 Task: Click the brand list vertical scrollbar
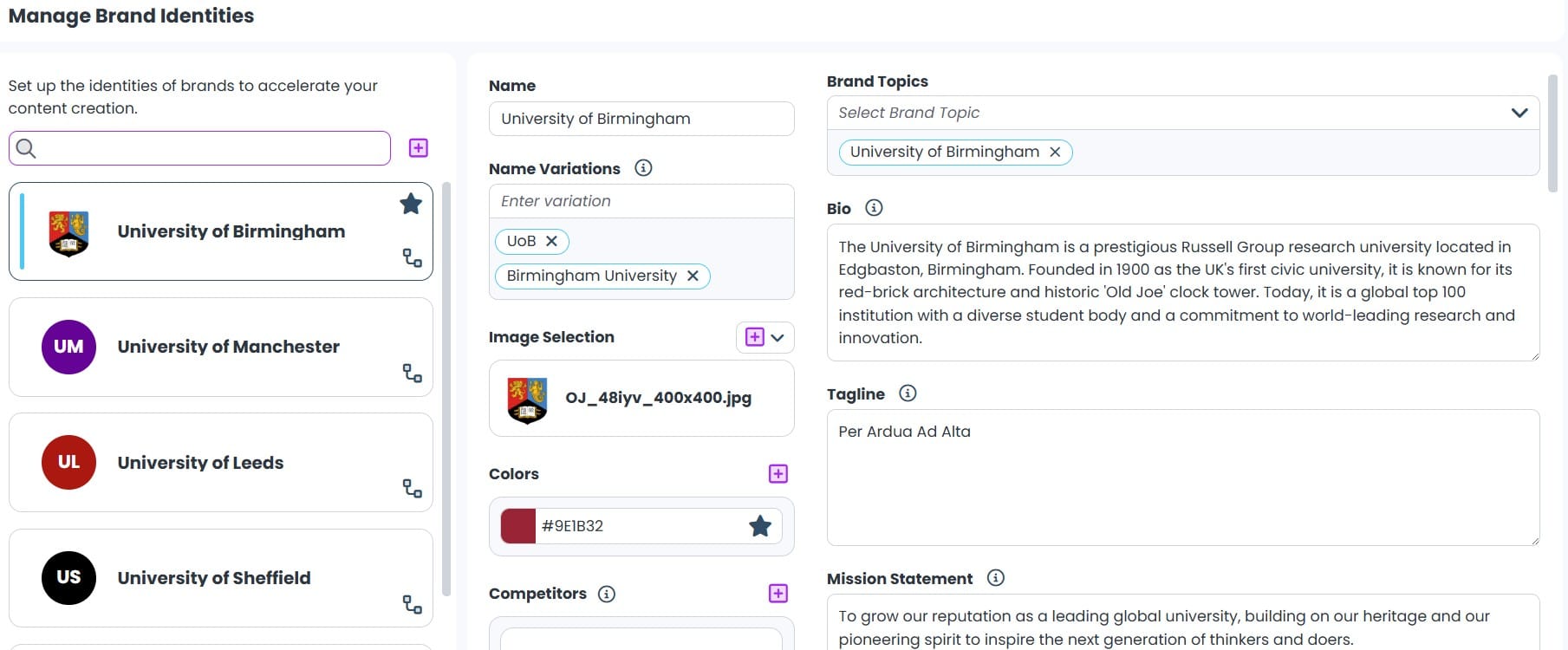tap(446, 389)
